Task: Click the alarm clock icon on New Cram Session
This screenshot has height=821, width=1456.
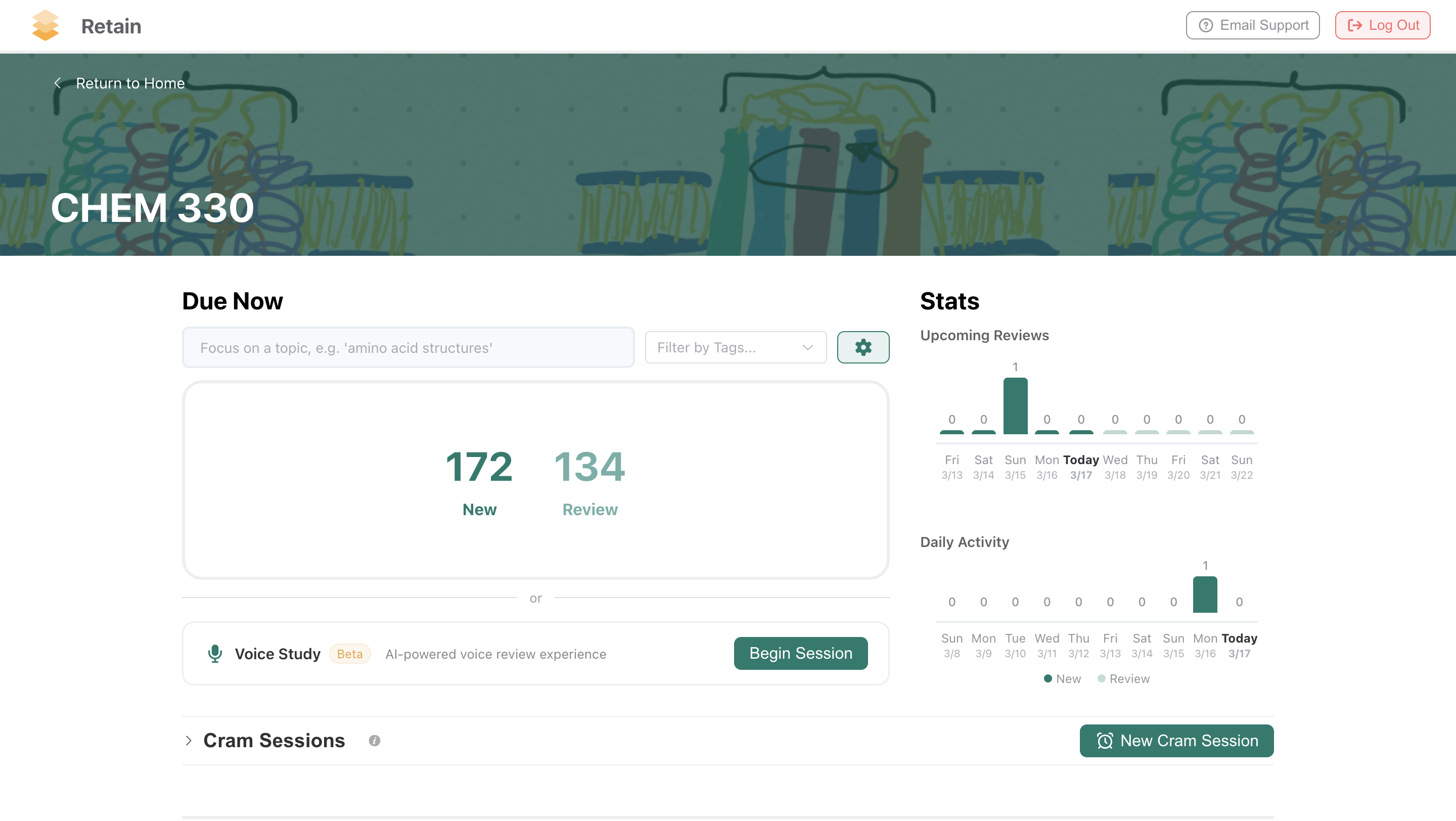Action: click(1106, 741)
